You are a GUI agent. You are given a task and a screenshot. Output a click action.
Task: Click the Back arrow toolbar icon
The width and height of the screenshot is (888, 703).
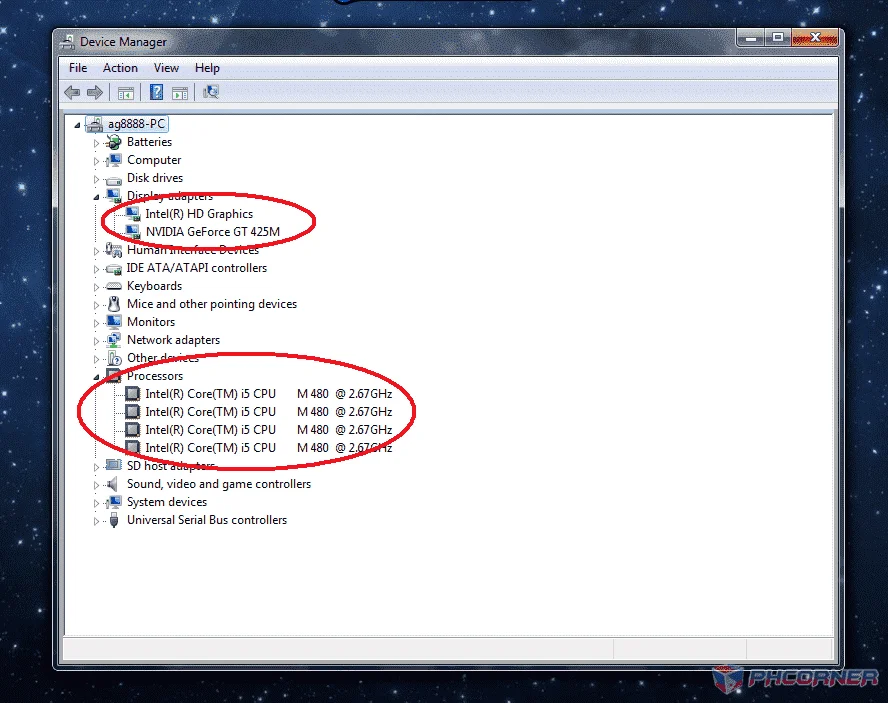(72, 92)
